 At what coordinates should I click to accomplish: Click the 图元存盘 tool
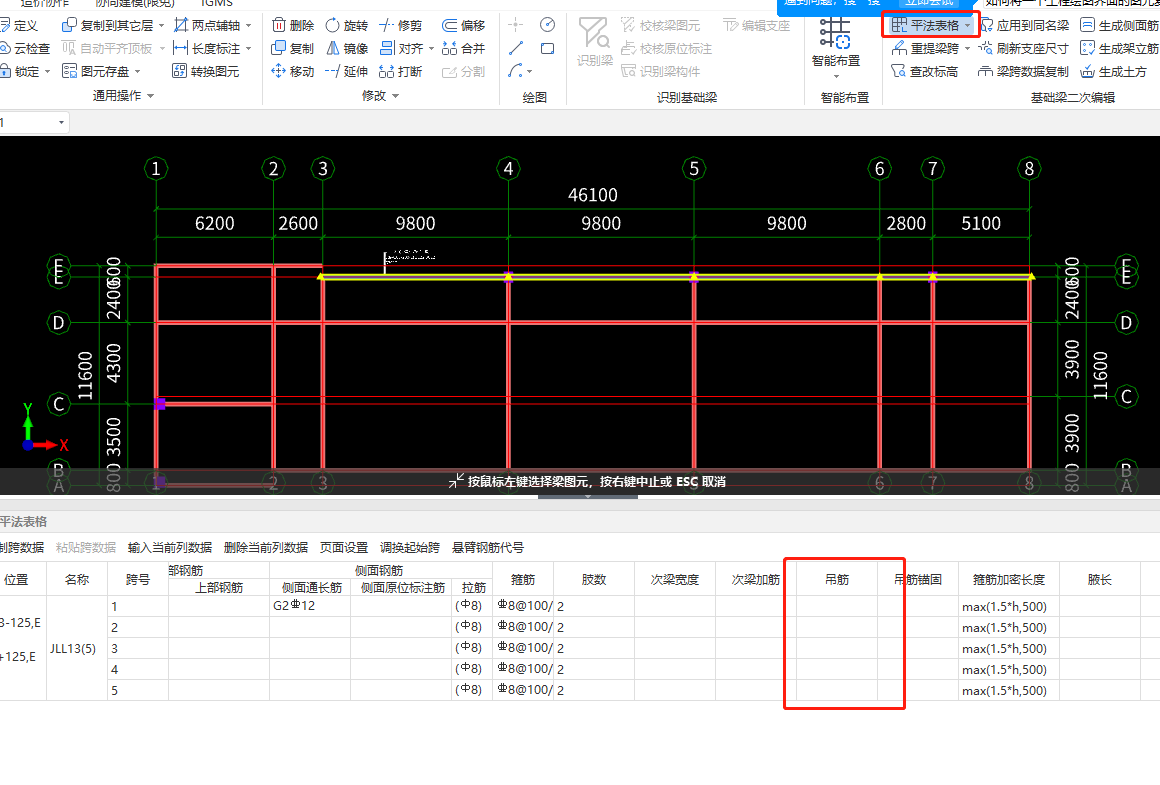[96, 71]
